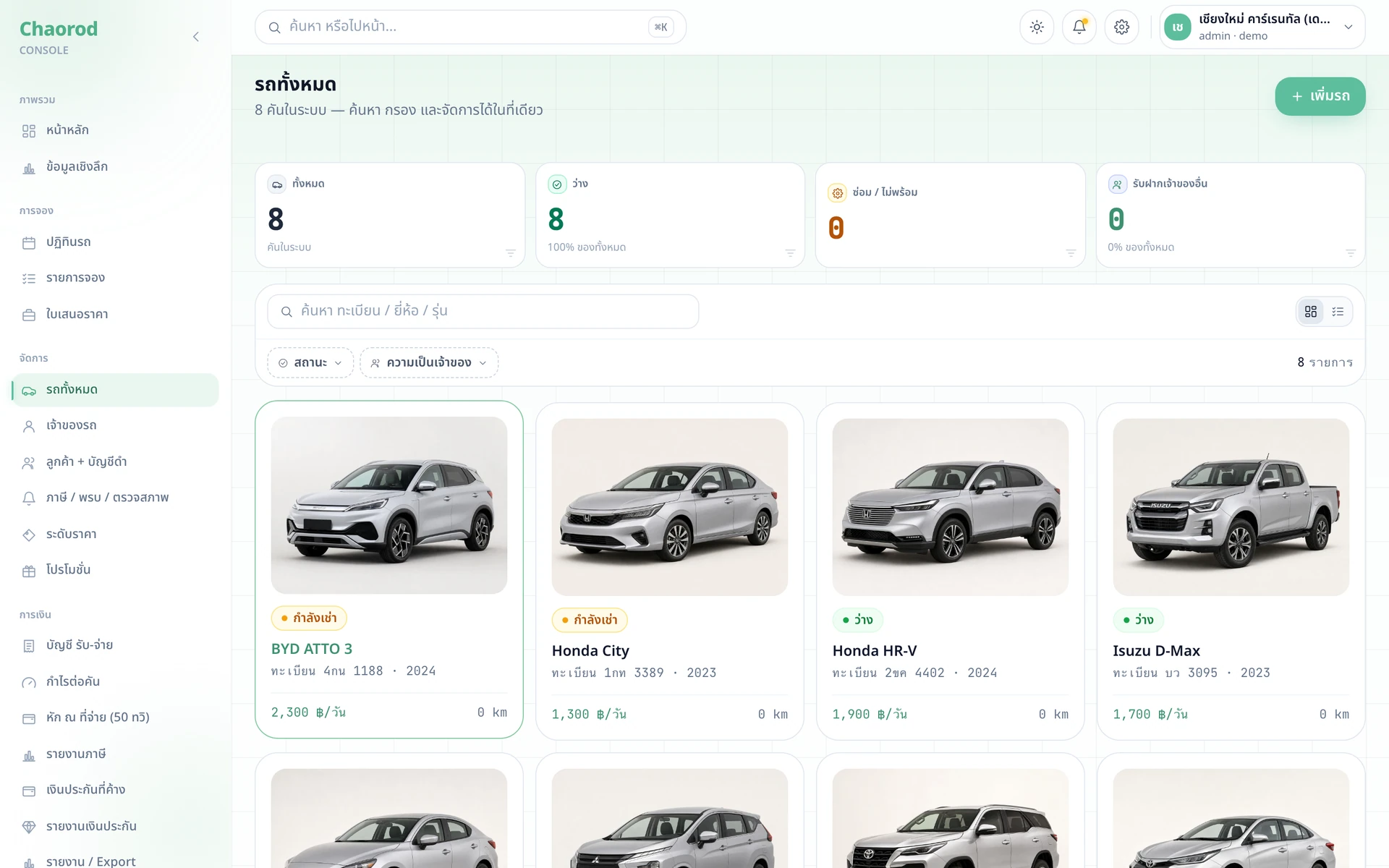Open โปรโมชั่น page
The height and width of the screenshot is (868, 1389).
click(x=115, y=570)
